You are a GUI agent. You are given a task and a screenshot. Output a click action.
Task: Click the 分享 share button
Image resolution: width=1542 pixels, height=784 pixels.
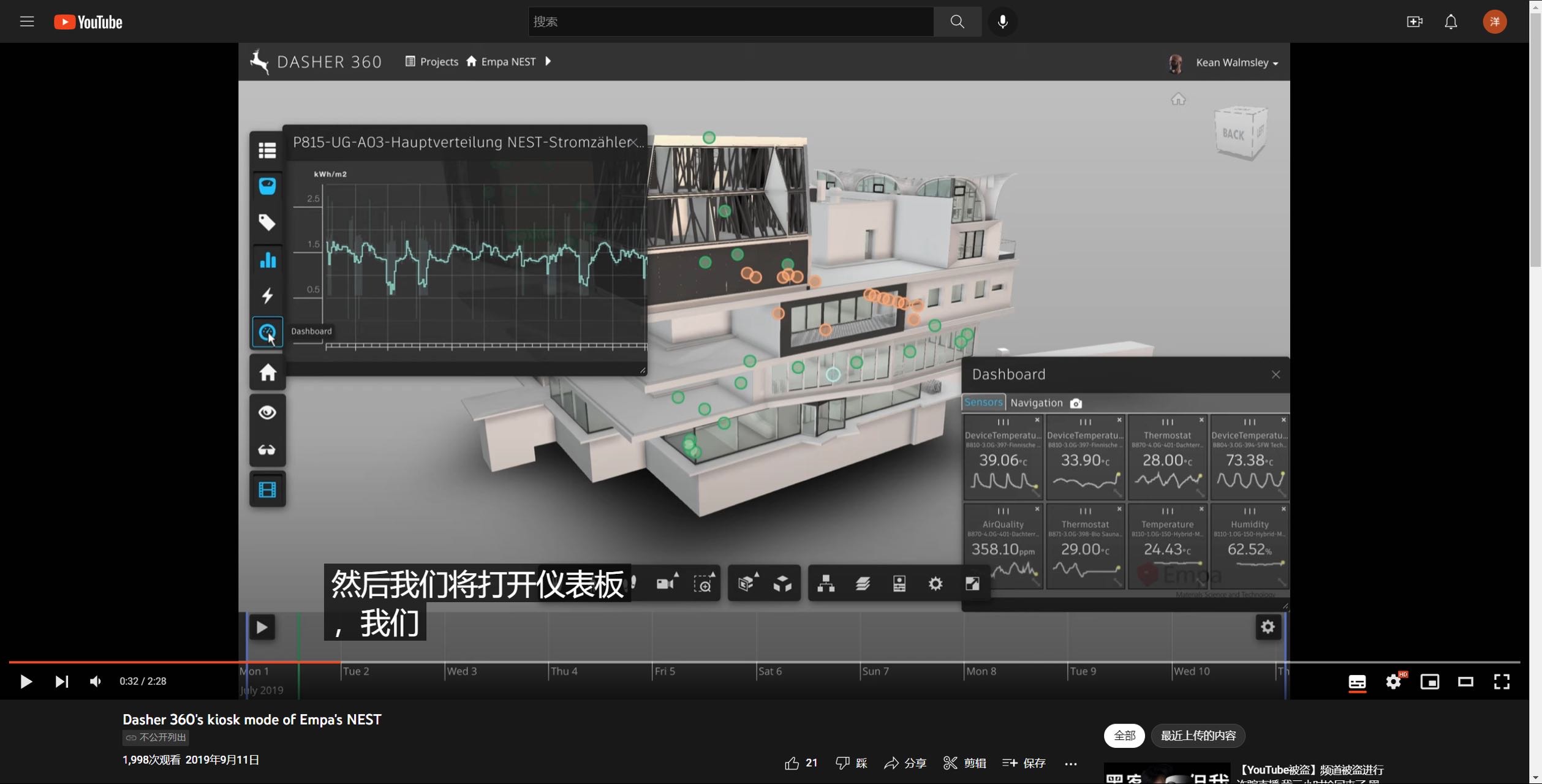(905, 763)
